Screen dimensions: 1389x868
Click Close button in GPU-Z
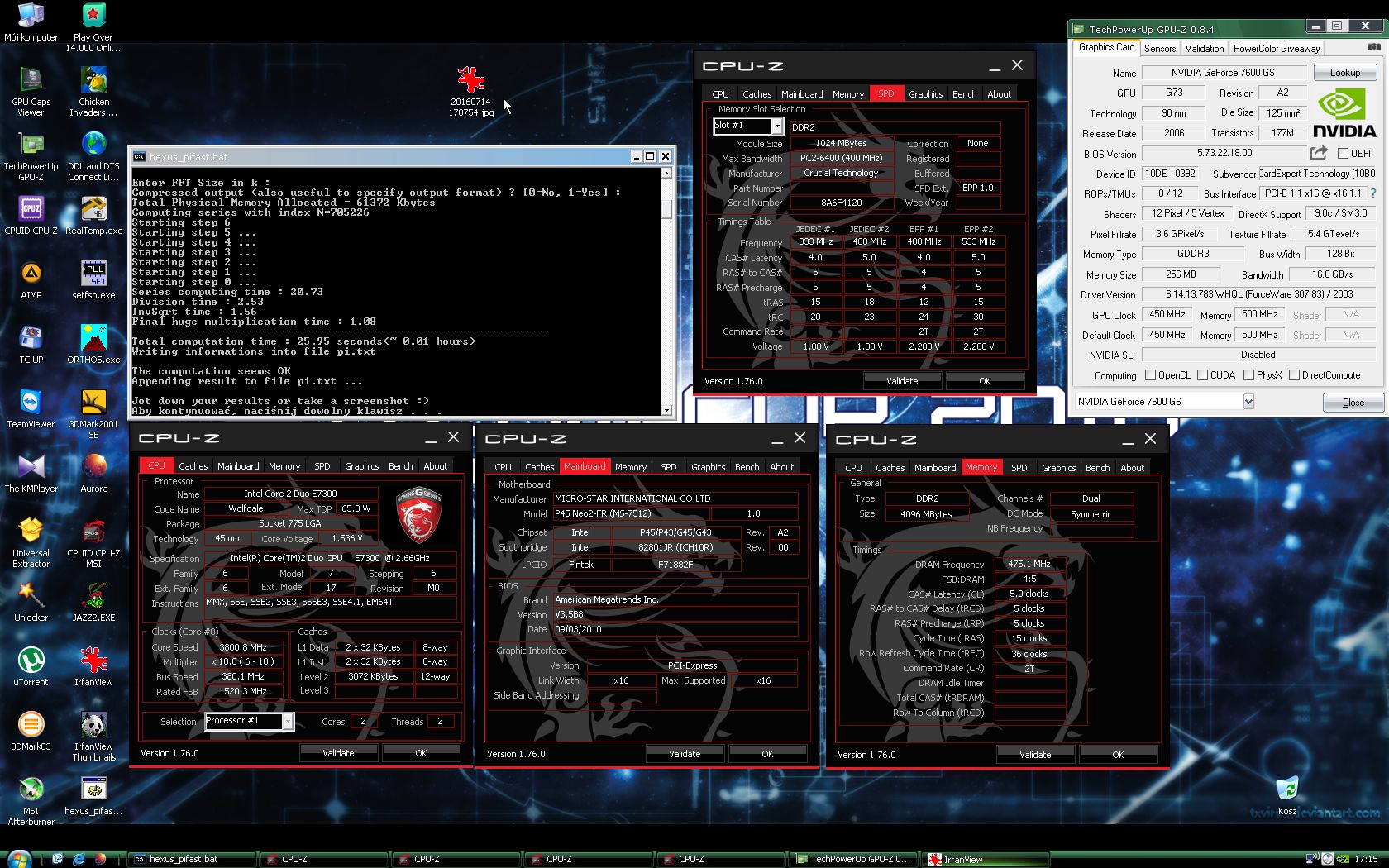click(1353, 403)
